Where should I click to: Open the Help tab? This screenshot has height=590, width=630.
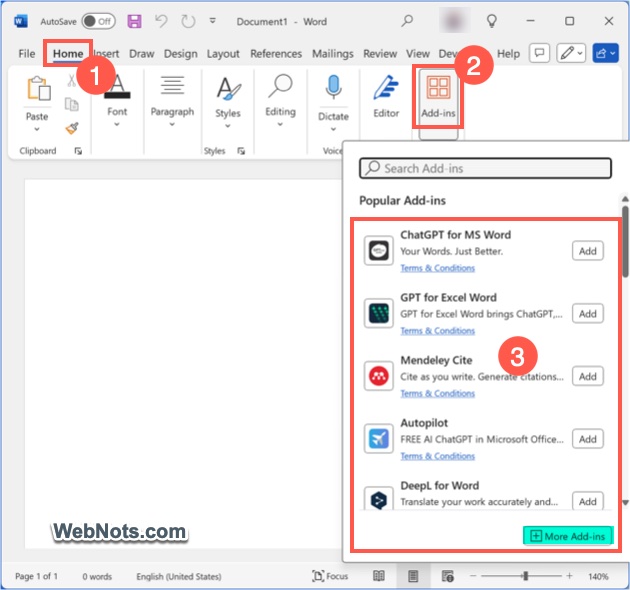[x=508, y=53]
